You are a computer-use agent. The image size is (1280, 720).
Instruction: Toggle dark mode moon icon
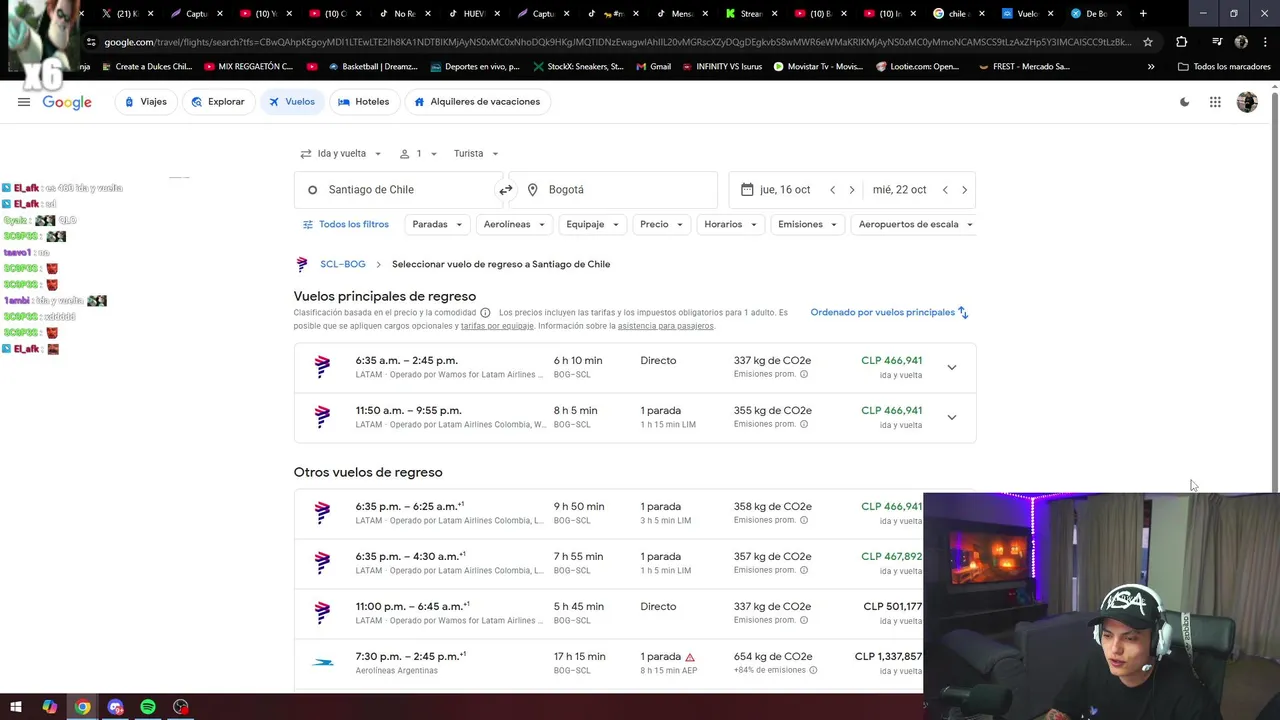1185,102
